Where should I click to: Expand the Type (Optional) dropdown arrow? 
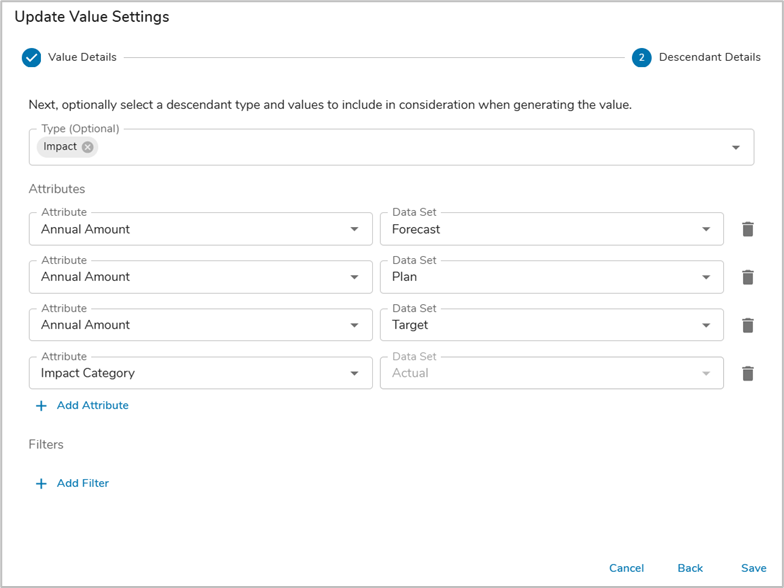(x=736, y=148)
